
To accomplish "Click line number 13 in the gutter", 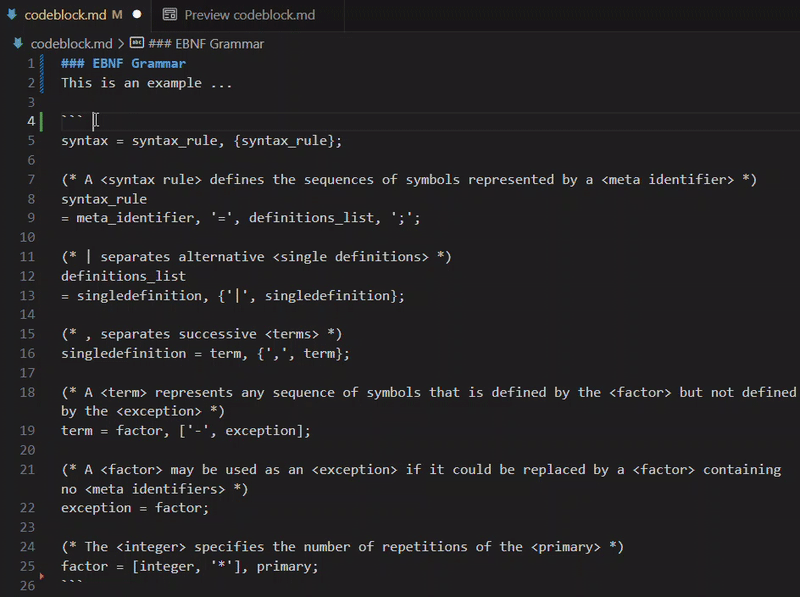I will pos(28,295).
